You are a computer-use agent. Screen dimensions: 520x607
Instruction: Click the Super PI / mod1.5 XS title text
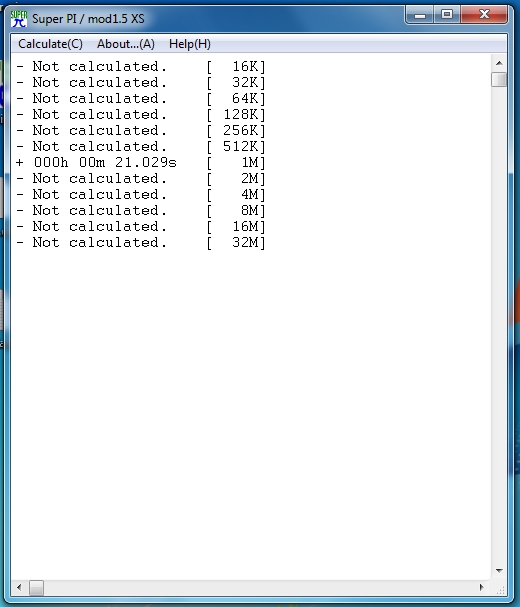pyautogui.click(x=88, y=19)
